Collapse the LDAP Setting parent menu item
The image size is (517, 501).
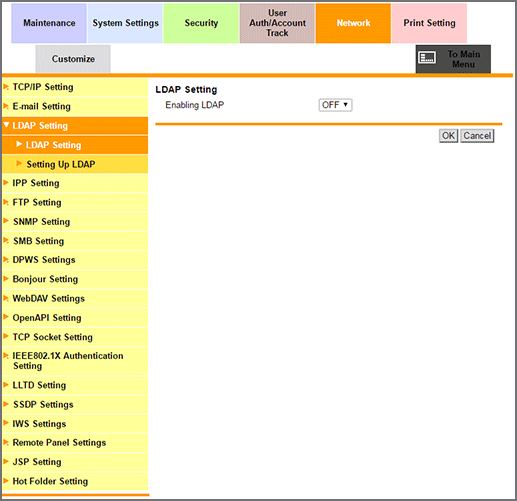pos(75,126)
